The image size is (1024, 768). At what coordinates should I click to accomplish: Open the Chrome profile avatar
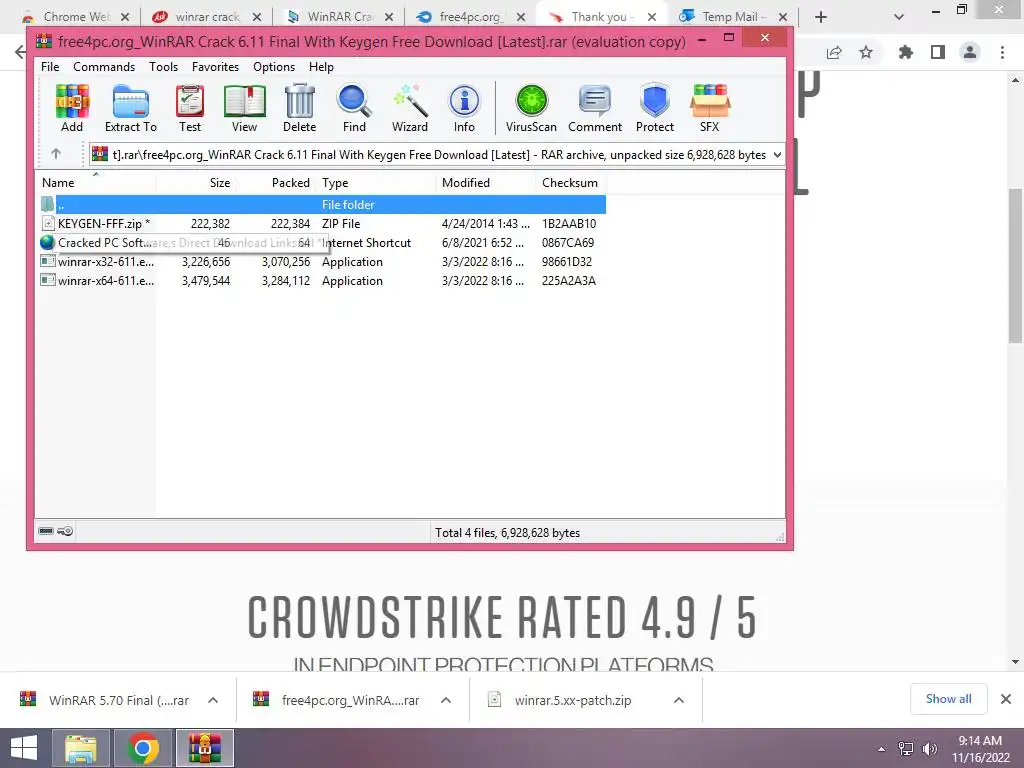[x=970, y=52]
